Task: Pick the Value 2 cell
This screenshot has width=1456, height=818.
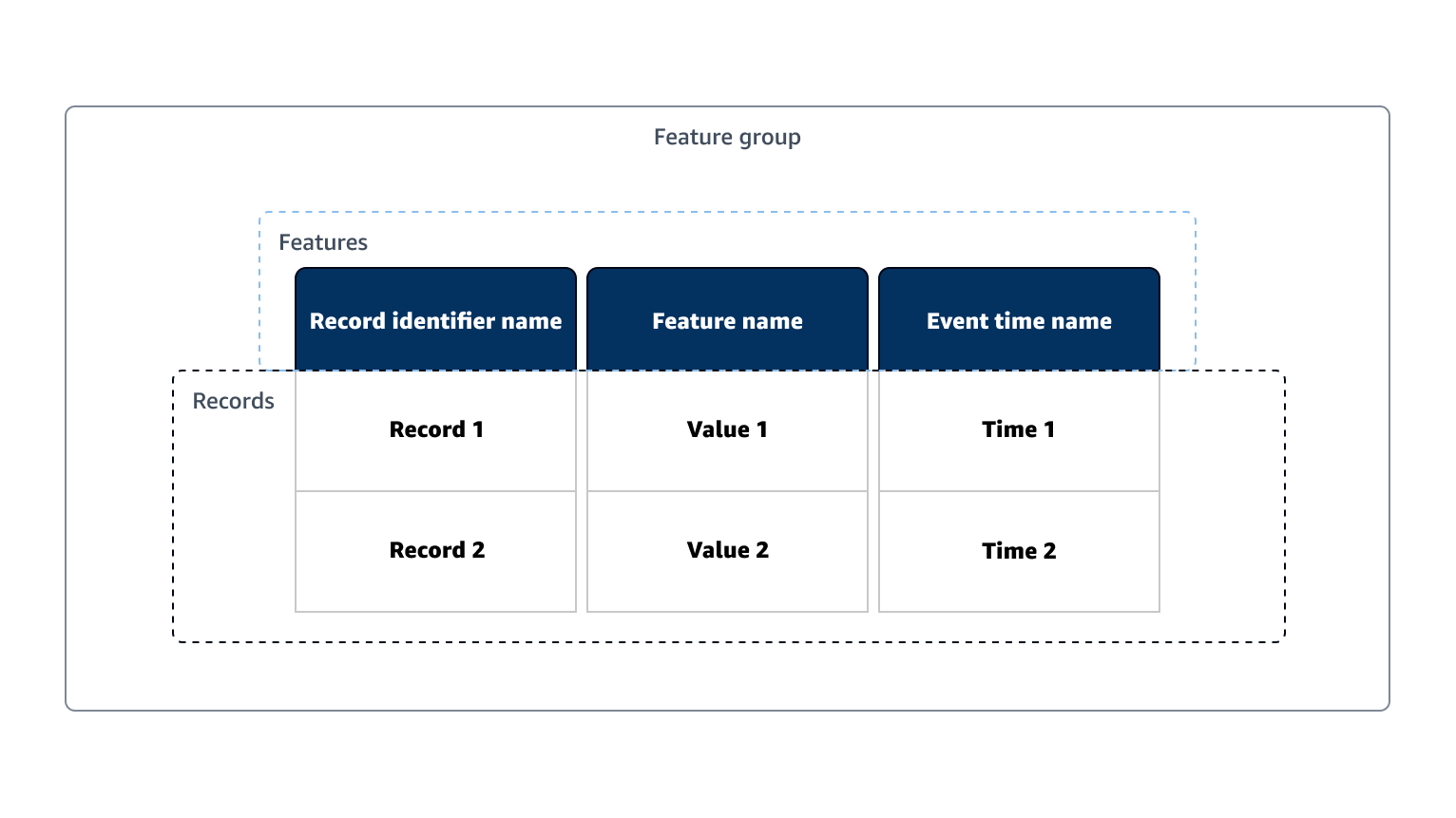Action: click(727, 551)
